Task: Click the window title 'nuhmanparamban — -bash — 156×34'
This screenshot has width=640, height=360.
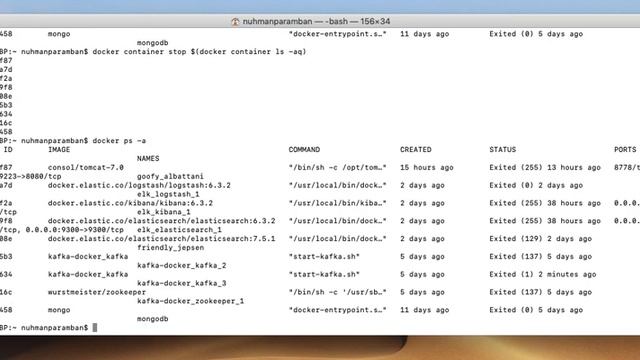Action: 316,22
